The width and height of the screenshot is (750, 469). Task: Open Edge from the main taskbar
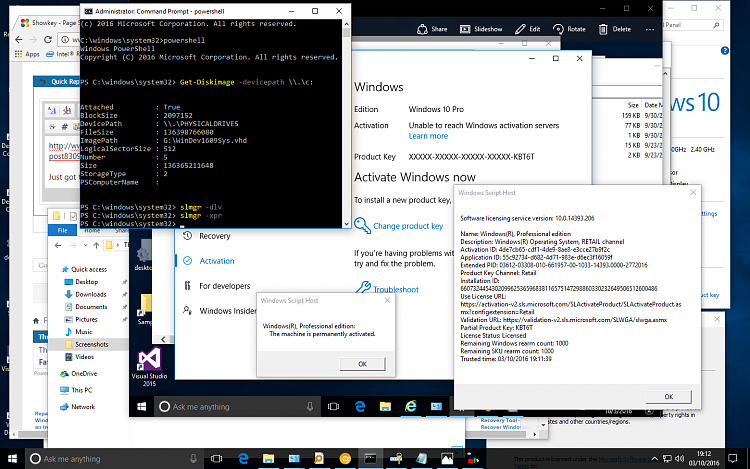pos(243,459)
